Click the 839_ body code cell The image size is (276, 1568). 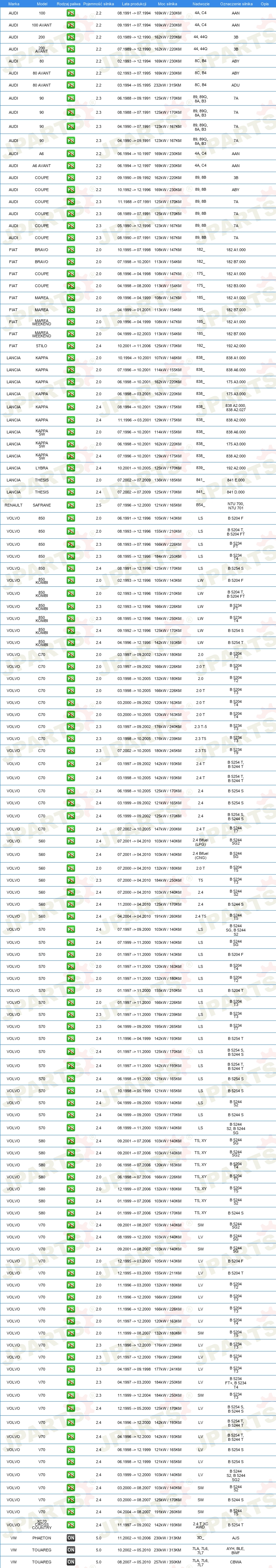coord(200,468)
